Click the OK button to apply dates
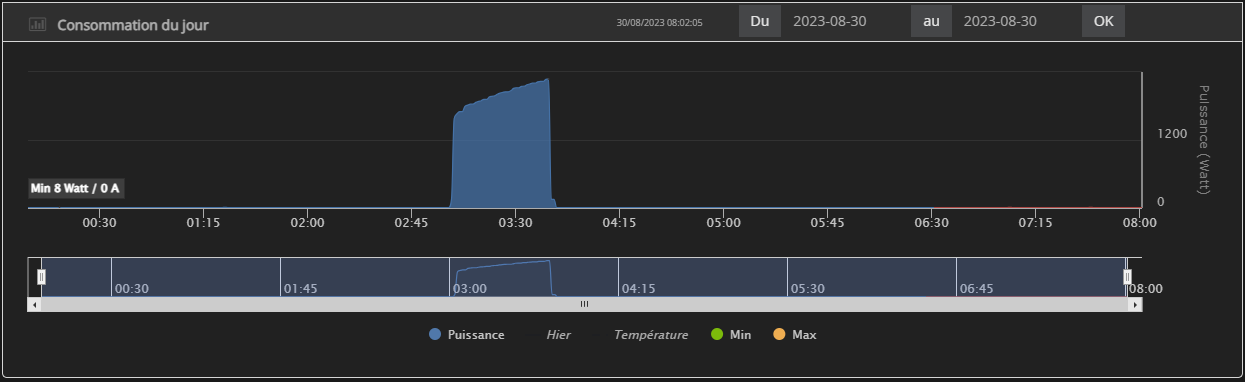Image resolution: width=1245 pixels, height=382 pixels. (x=1103, y=21)
